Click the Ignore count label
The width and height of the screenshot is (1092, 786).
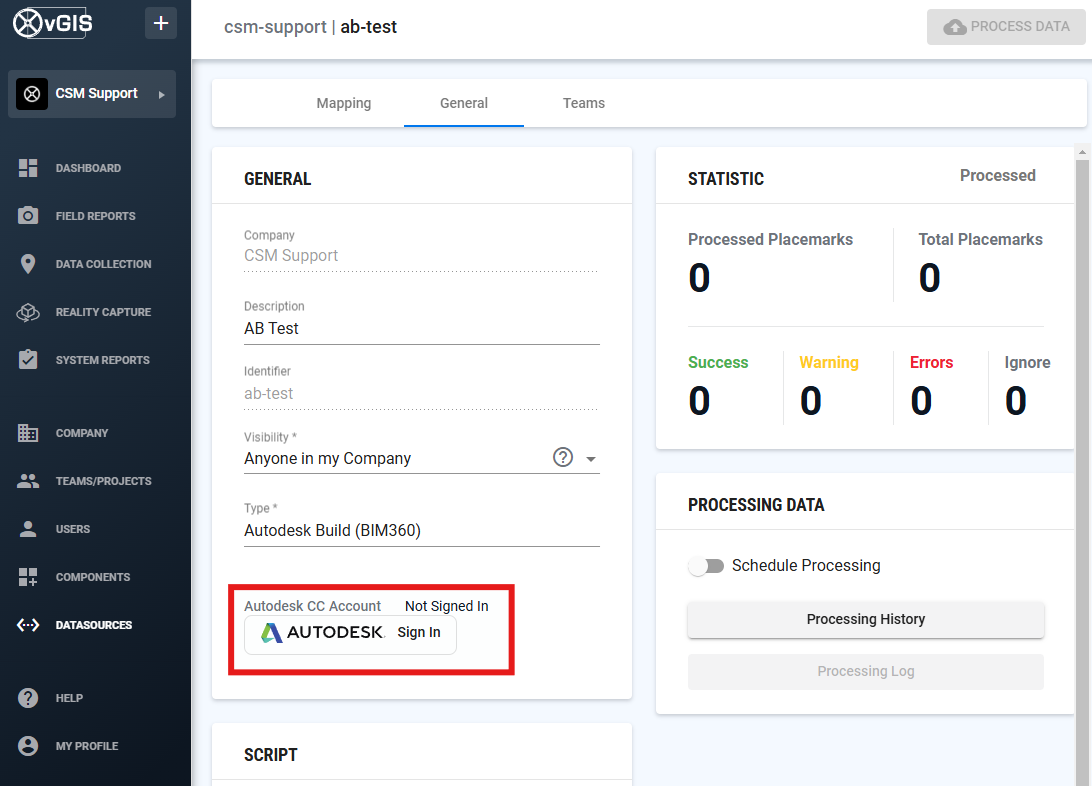(1027, 363)
